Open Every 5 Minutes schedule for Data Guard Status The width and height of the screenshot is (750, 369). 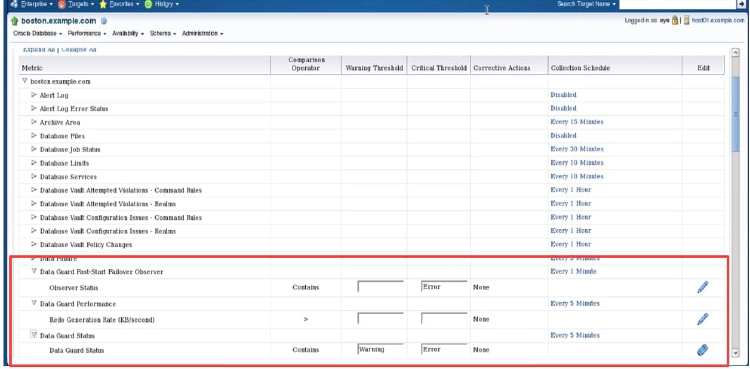click(x=575, y=335)
